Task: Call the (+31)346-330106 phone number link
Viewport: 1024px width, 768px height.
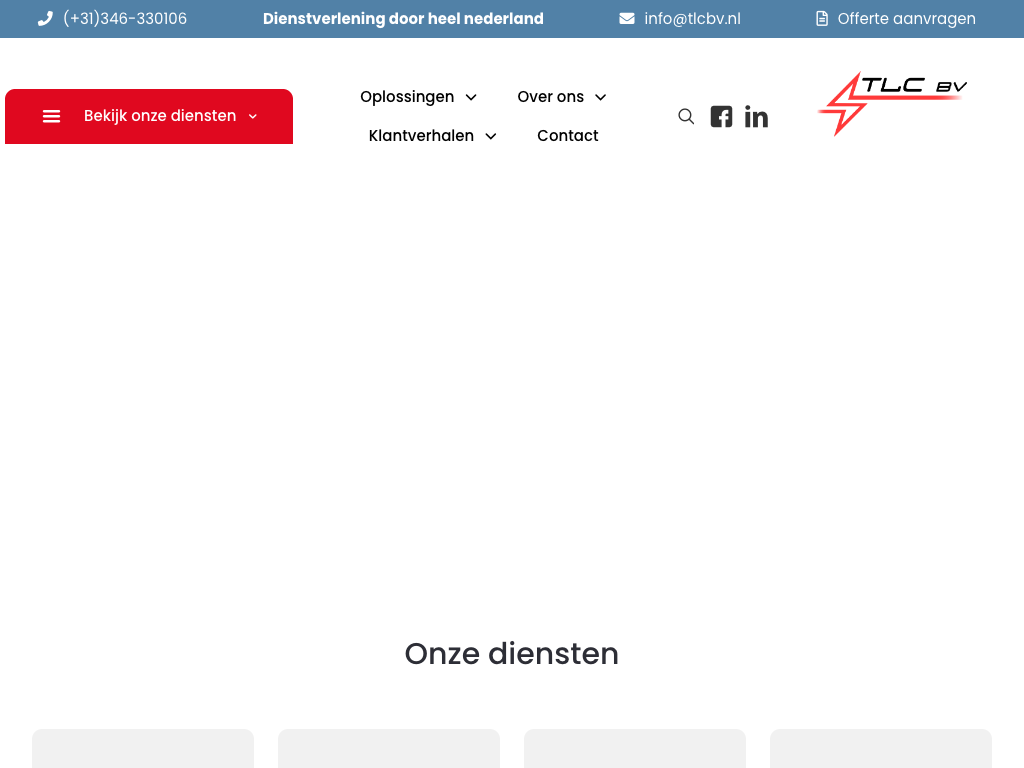Action: click(124, 19)
